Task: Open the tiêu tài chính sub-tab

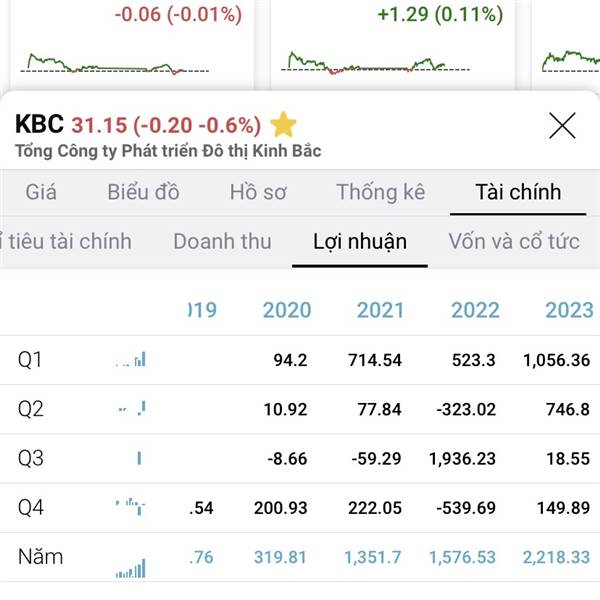Action: (66, 241)
